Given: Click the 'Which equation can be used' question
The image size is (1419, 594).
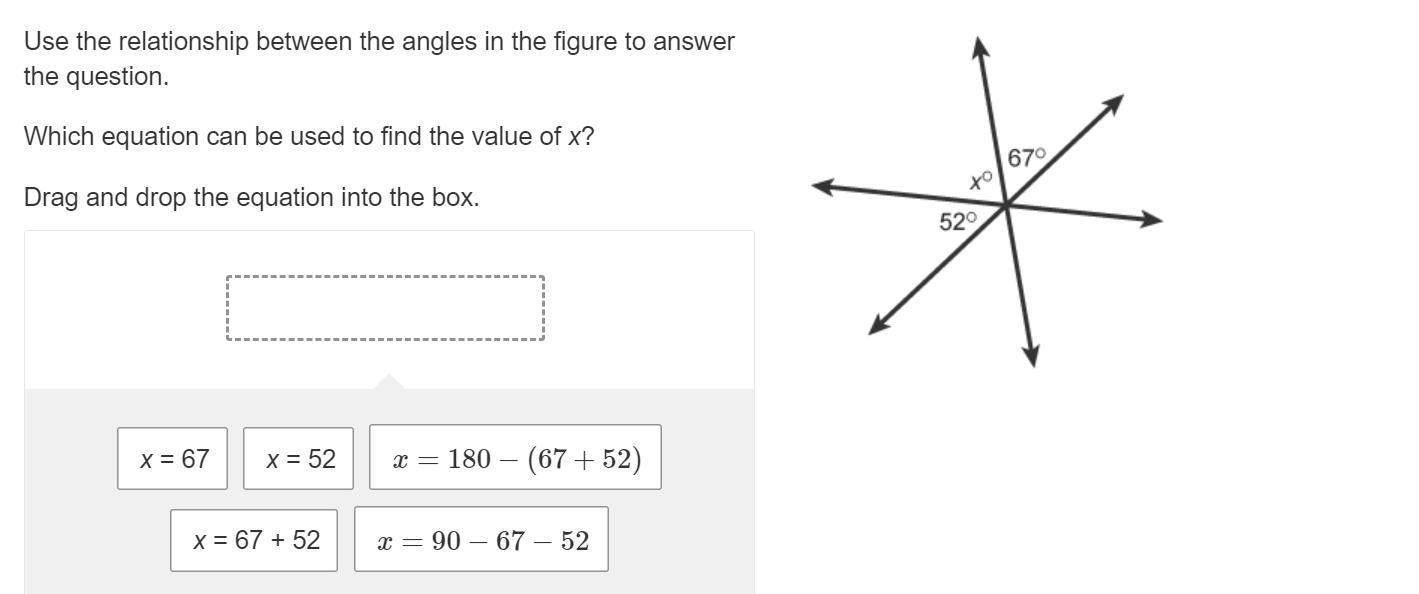Looking at the screenshot, I should 309,137.
